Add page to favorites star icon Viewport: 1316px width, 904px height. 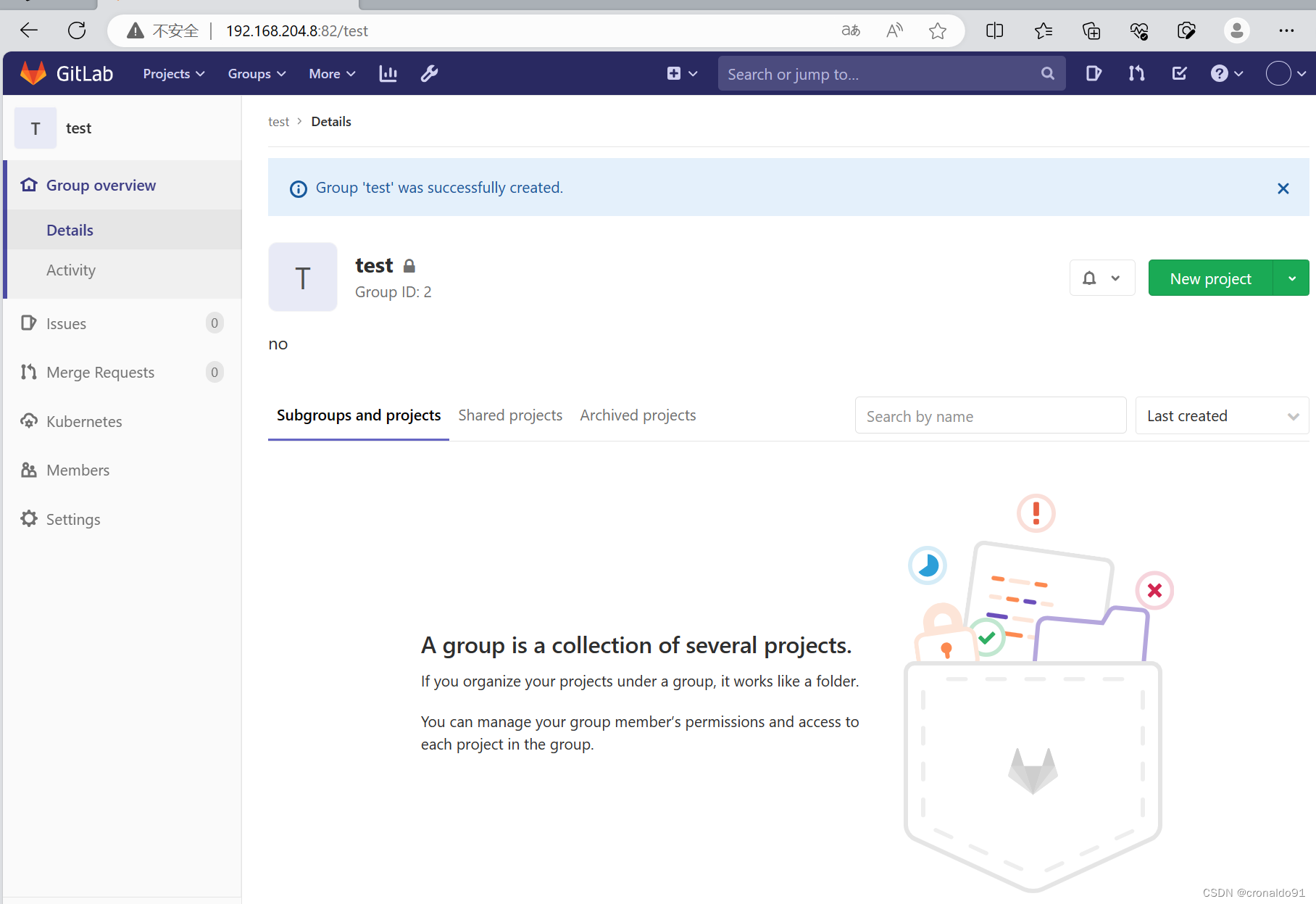click(938, 30)
